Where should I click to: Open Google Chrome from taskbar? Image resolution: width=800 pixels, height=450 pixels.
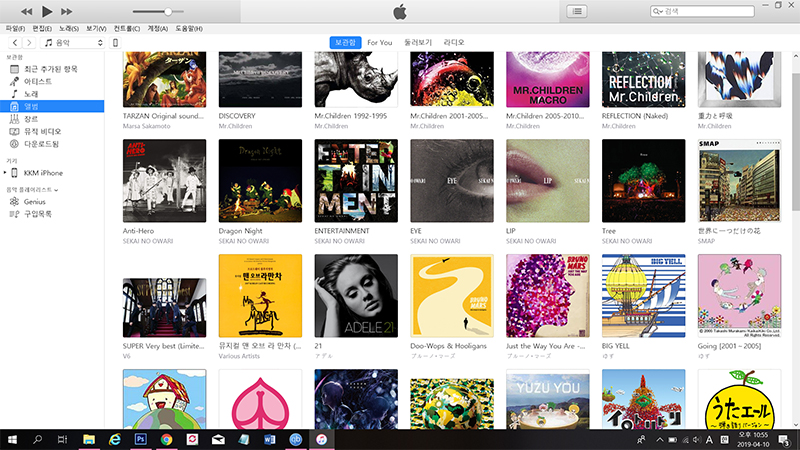coord(166,439)
